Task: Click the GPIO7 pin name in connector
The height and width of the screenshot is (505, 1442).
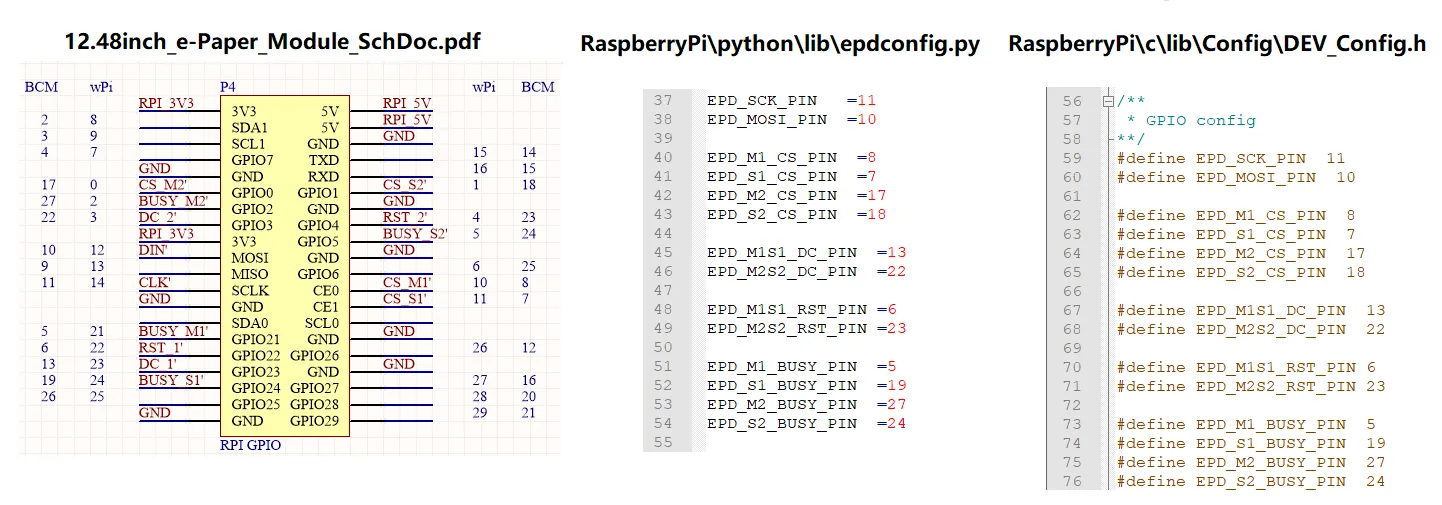Action: pyautogui.click(x=251, y=160)
